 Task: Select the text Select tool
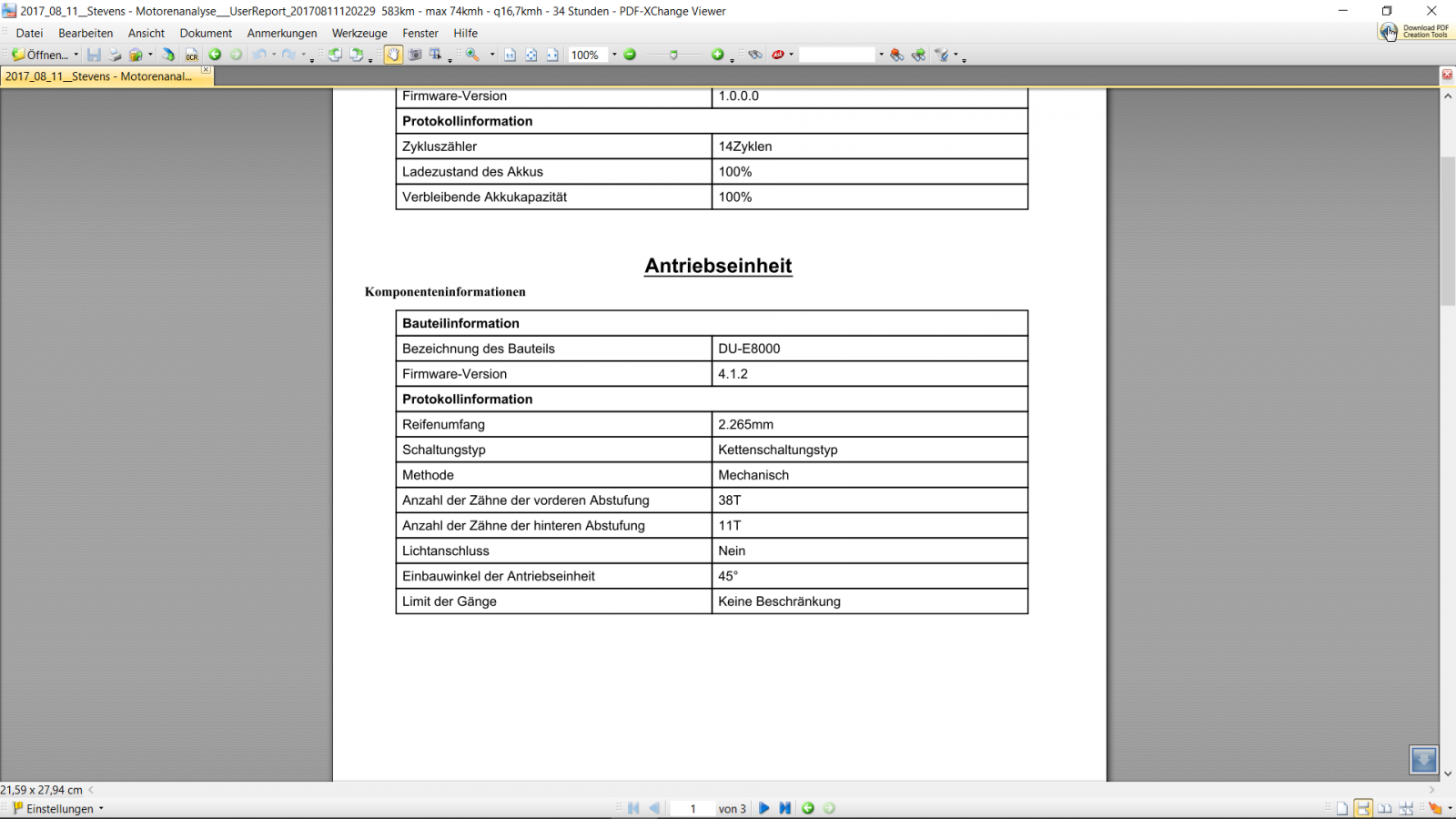436,55
